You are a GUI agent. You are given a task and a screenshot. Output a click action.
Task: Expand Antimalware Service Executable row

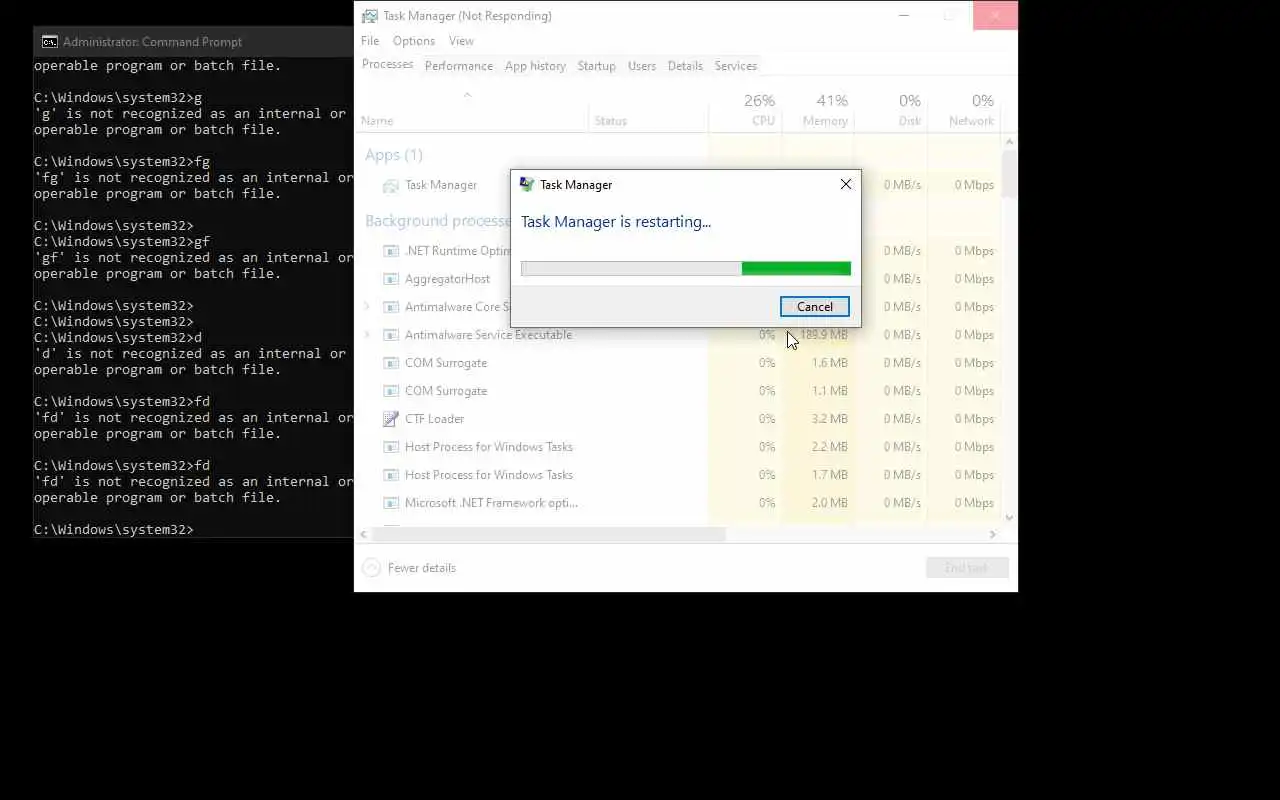coord(367,335)
